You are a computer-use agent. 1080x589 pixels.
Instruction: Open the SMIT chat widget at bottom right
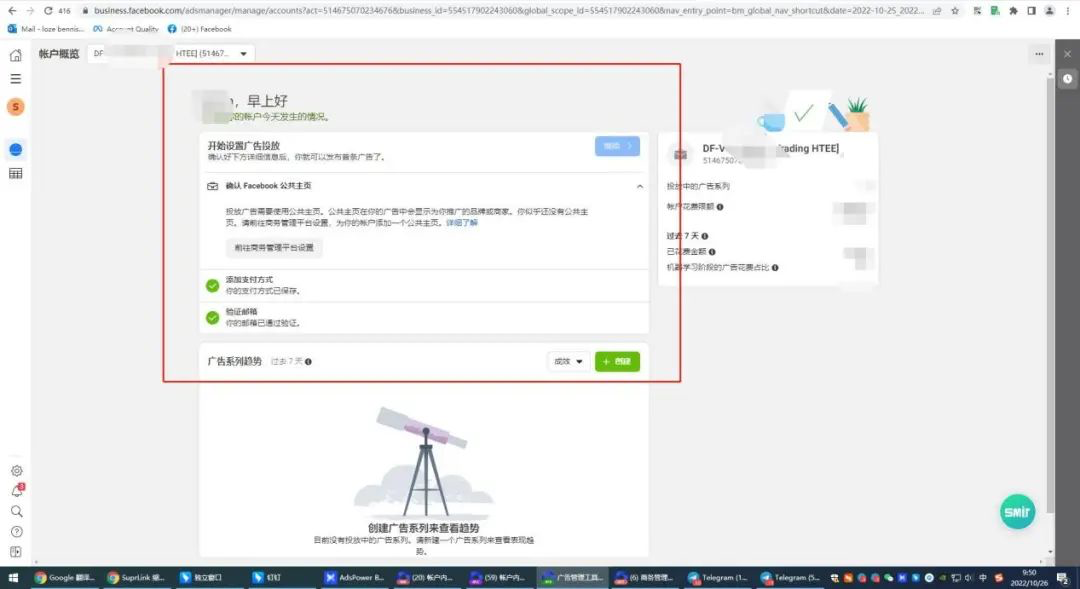point(1017,511)
